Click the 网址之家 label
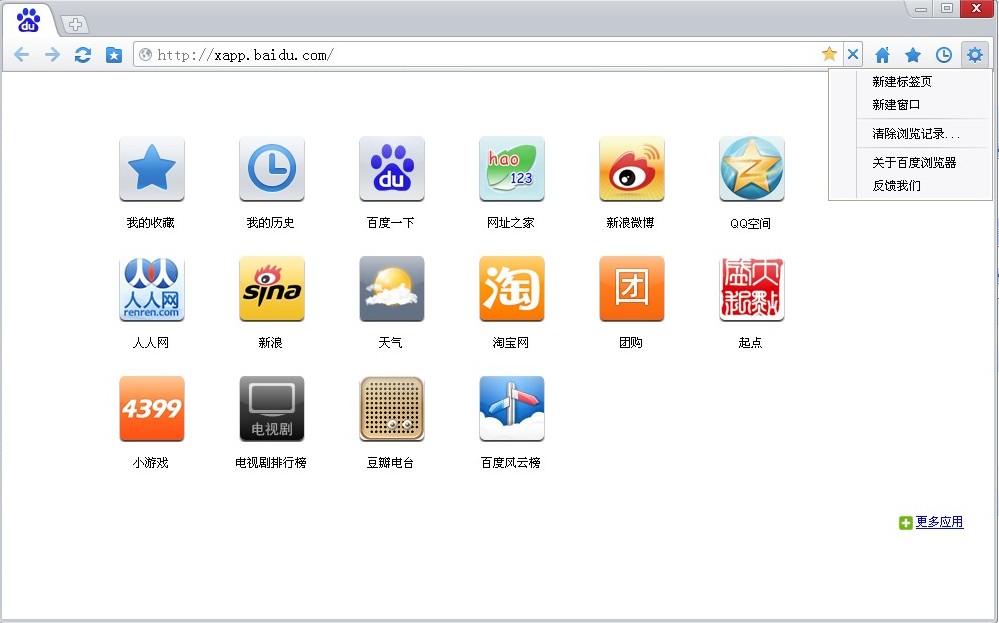 pyautogui.click(x=510, y=222)
